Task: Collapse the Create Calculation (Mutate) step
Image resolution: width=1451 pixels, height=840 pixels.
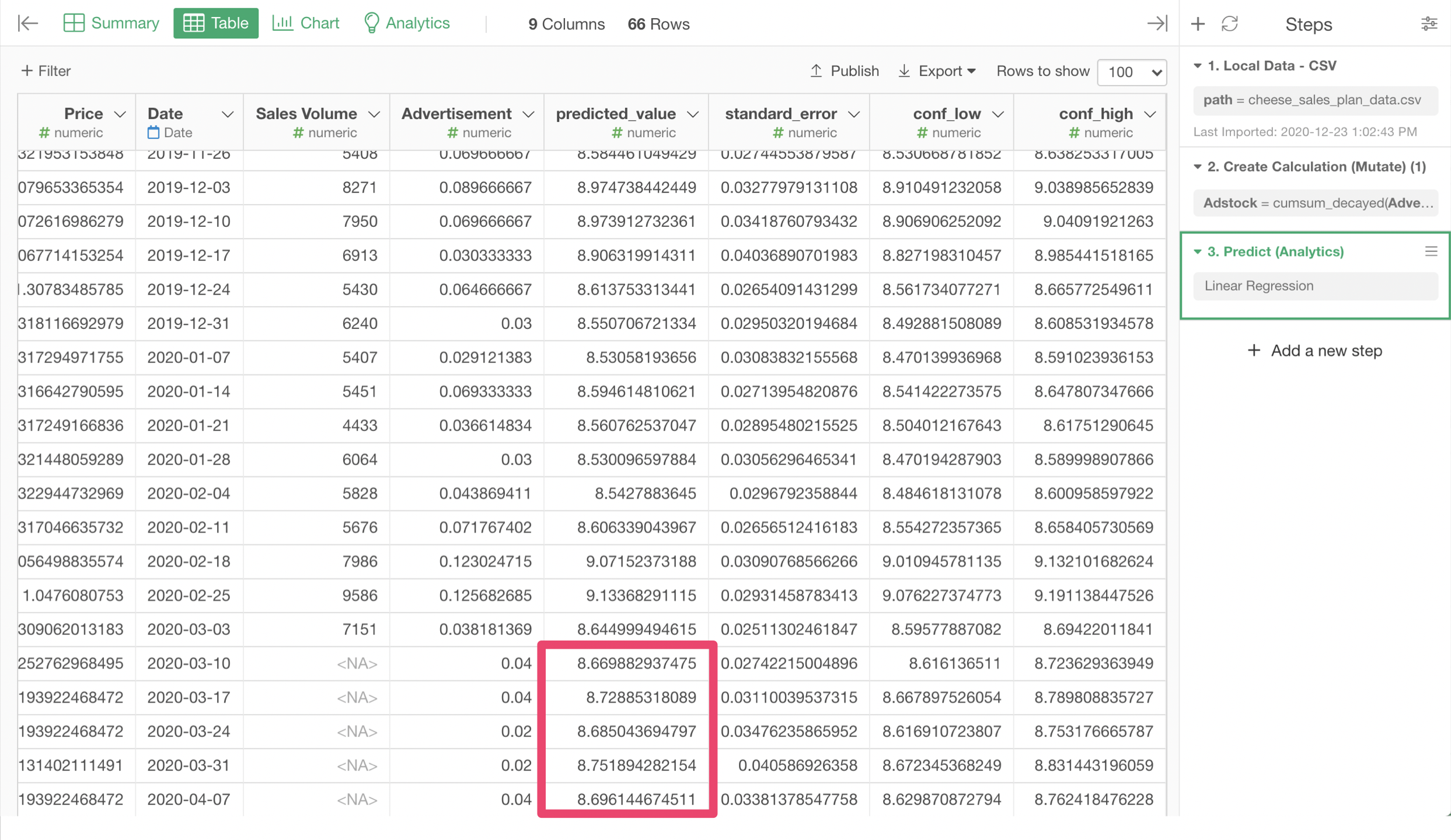Action: pos(1198,167)
